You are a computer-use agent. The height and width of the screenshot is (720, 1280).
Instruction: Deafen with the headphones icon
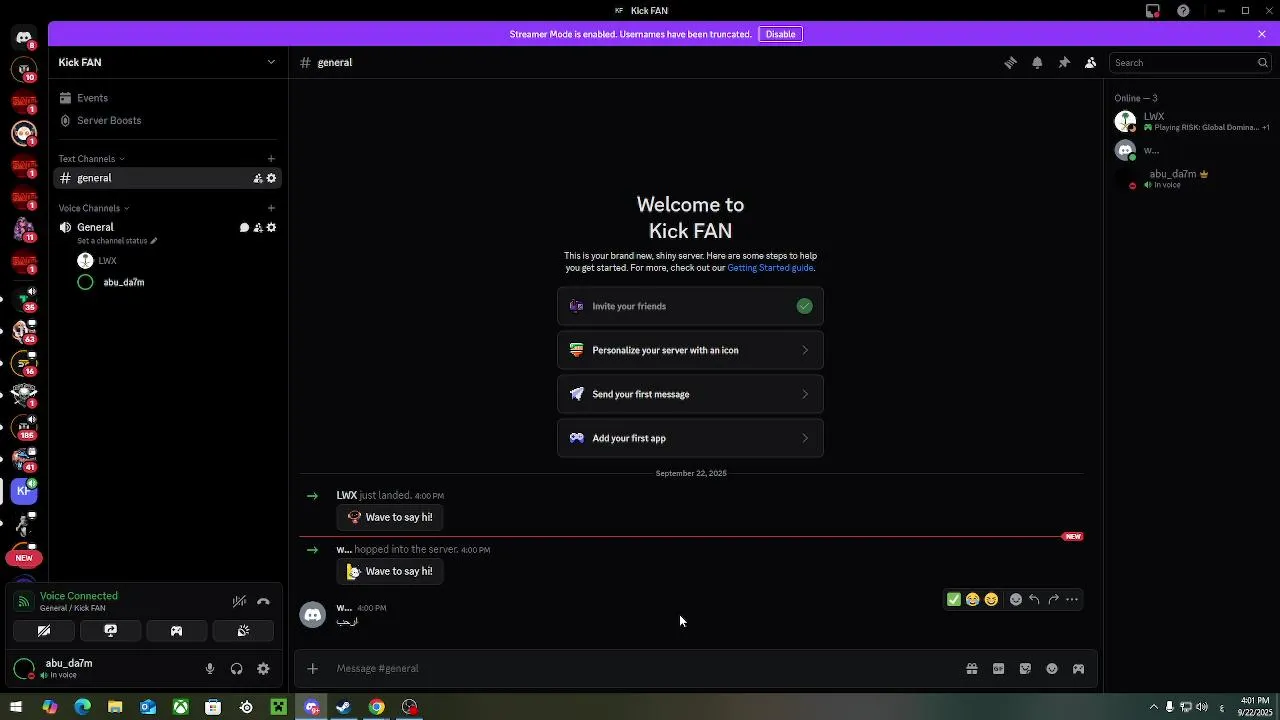pos(237,669)
